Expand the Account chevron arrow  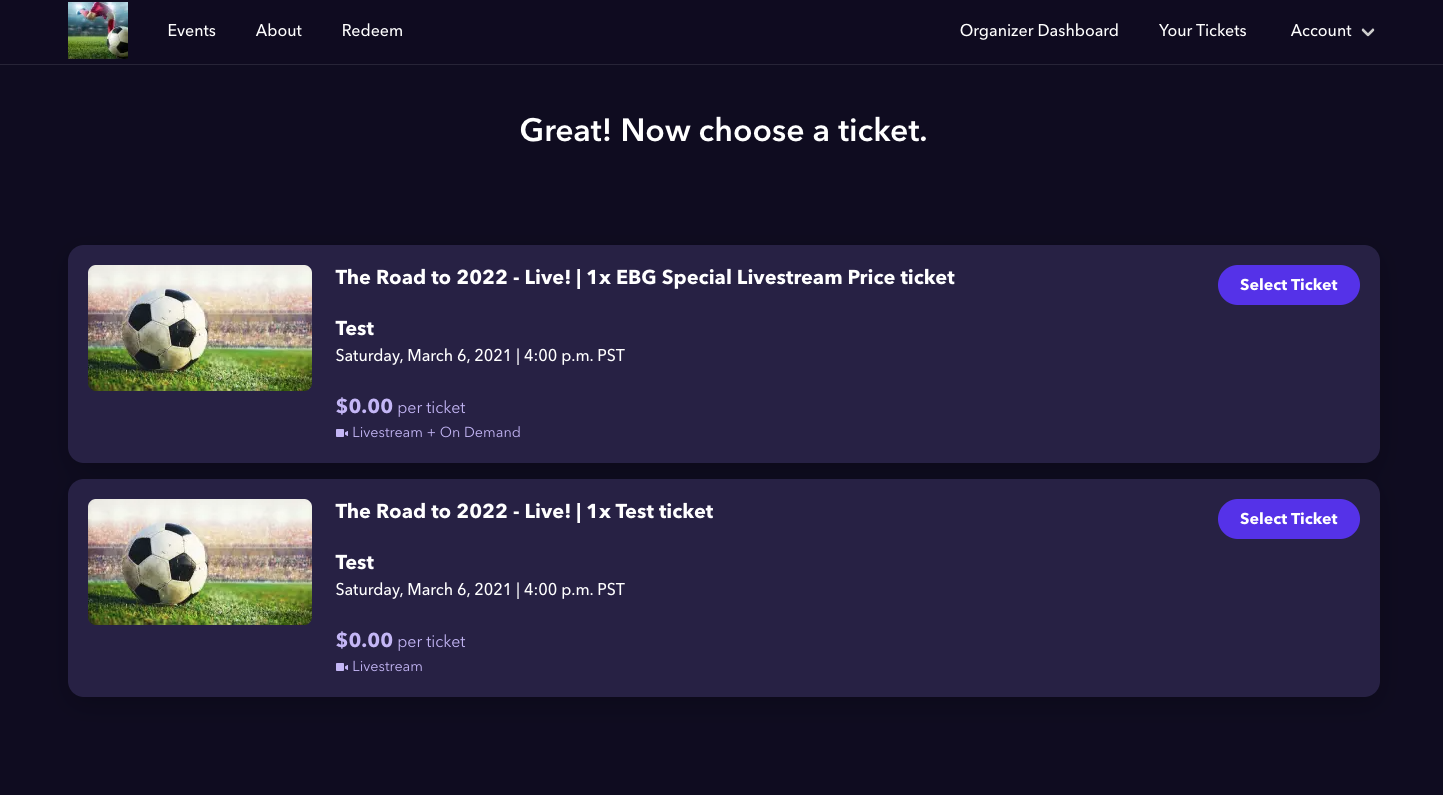click(1368, 32)
